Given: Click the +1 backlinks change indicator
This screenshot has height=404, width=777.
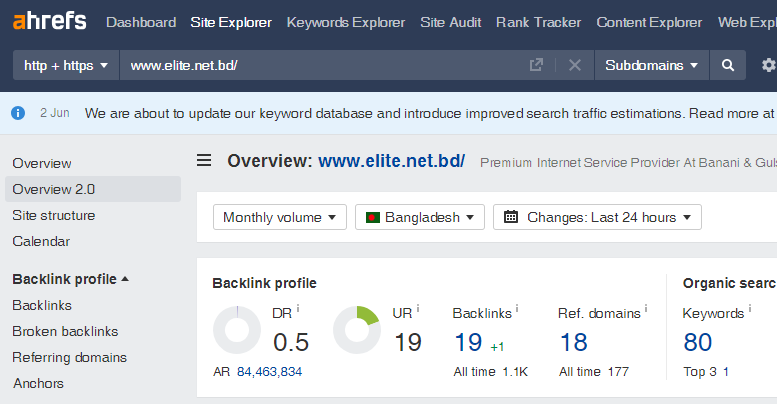Looking at the screenshot, I should pyautogui.click(x=497, y=347).
